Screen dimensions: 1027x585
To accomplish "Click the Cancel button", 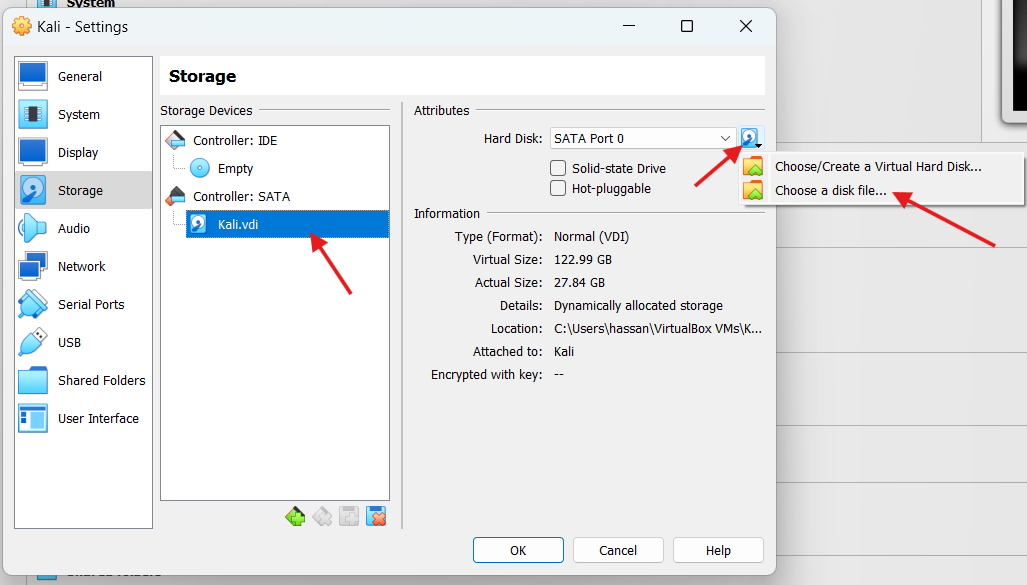I will click(618, 550).
